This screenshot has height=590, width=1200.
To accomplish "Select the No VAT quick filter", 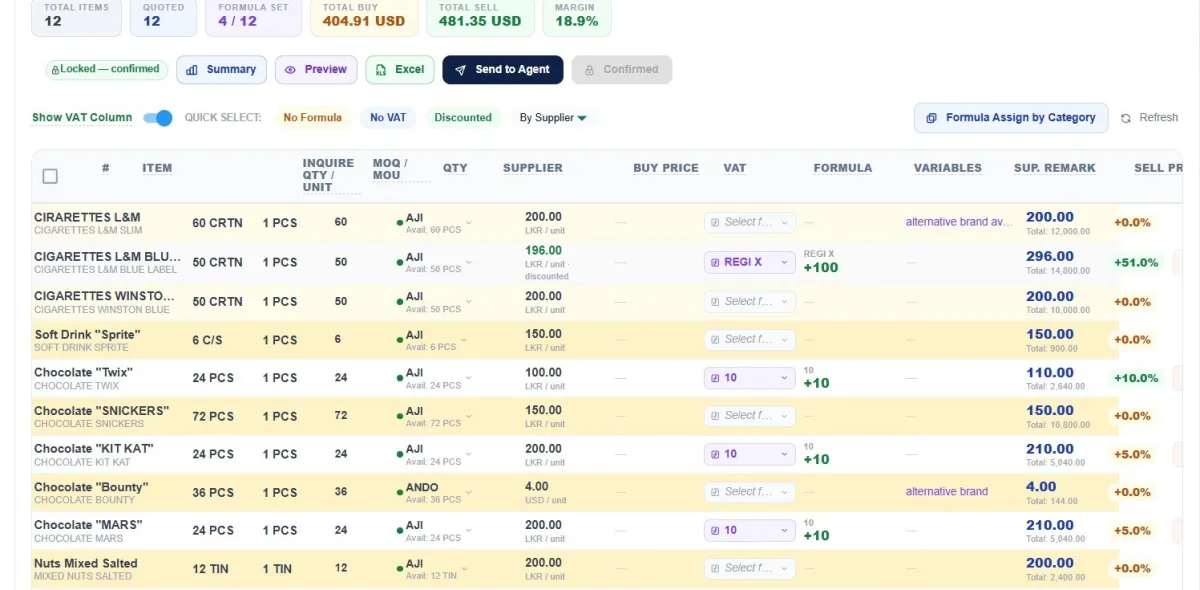I will click(x=388, y=118).
